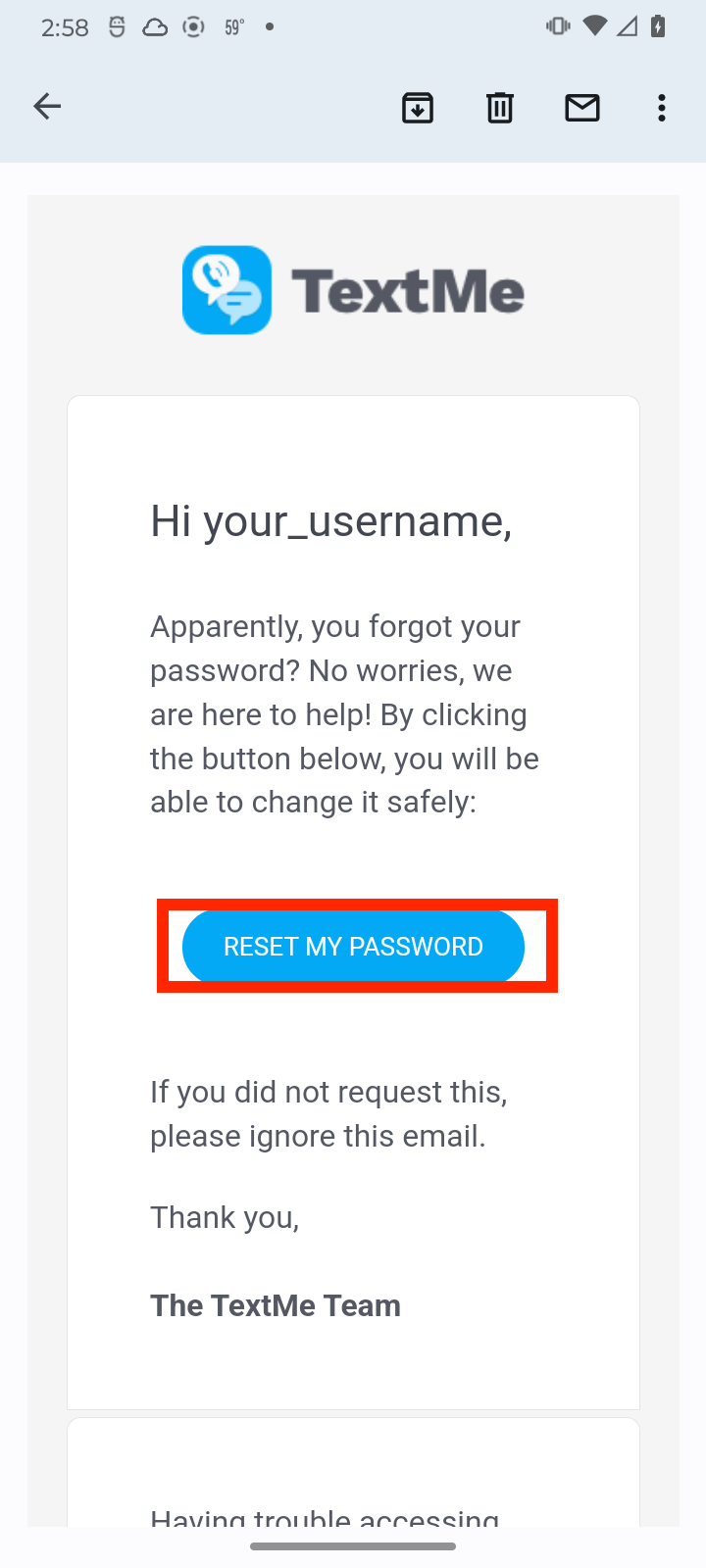This screenshot has width=706, height=1568.
Task: Tap the location status icon
Action: pyautogui.click(x=193, y=26)
